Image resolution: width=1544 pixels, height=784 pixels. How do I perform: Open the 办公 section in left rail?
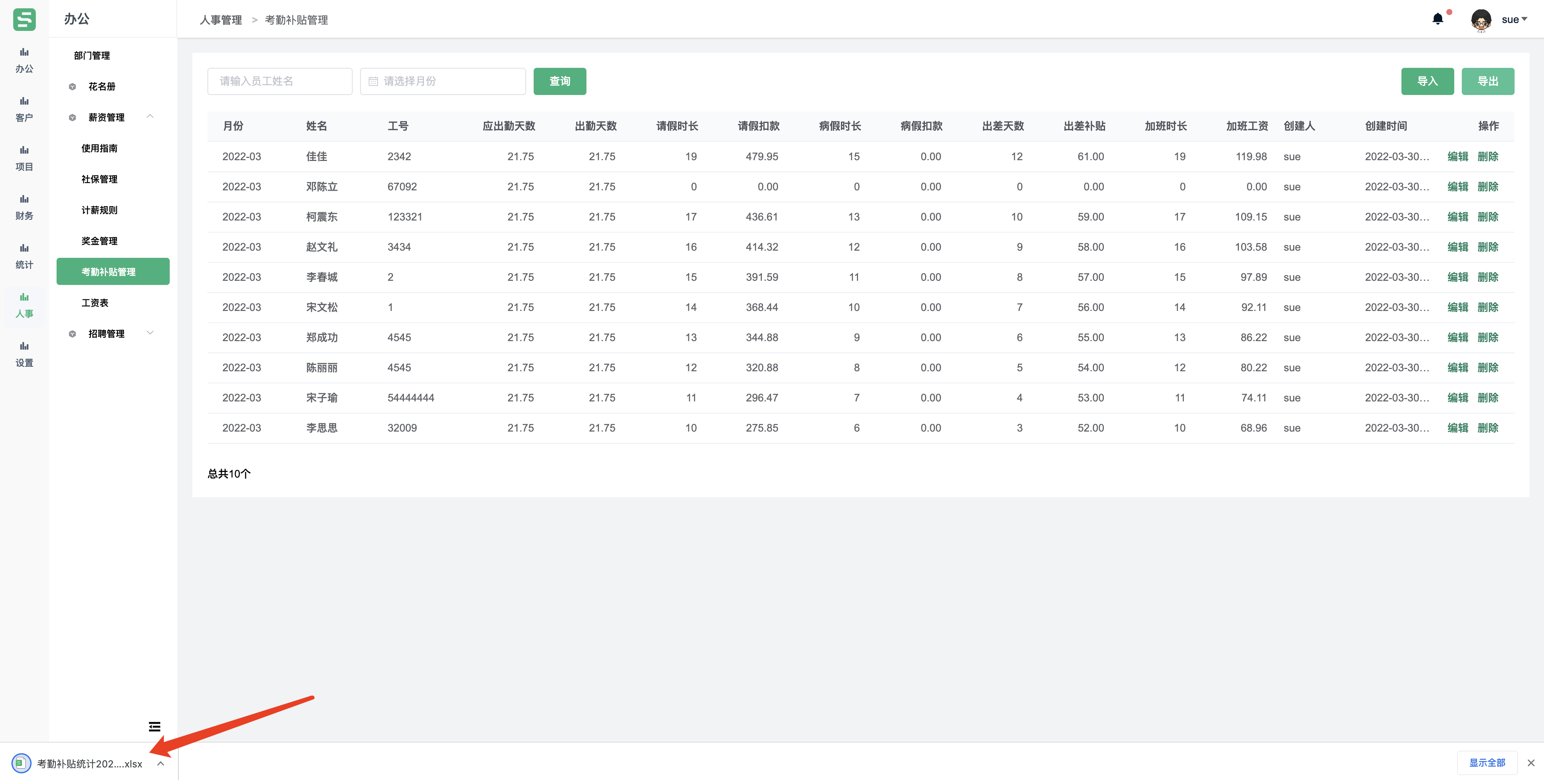[24, 60]
